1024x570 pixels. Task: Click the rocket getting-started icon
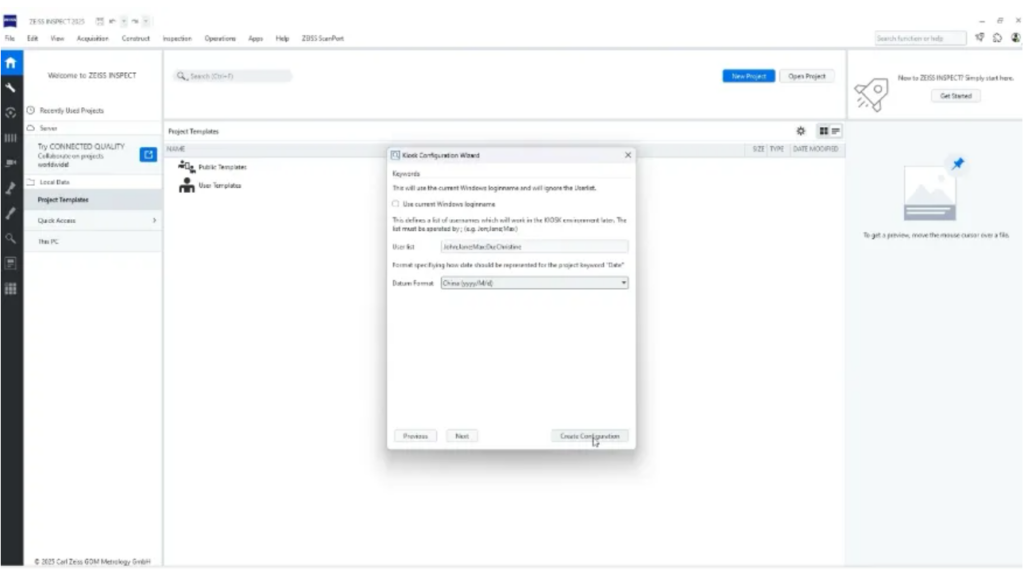[872, 95]
